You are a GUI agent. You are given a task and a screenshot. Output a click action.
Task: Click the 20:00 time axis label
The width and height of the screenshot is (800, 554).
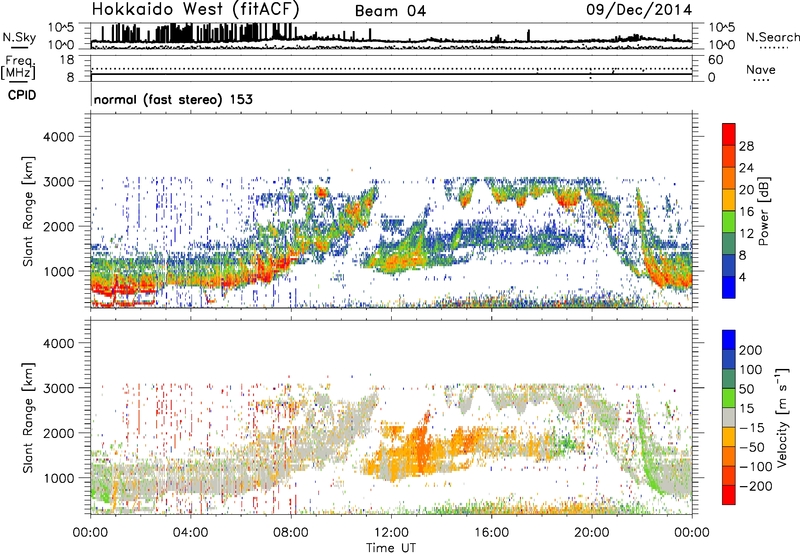[x=592, y=533]
